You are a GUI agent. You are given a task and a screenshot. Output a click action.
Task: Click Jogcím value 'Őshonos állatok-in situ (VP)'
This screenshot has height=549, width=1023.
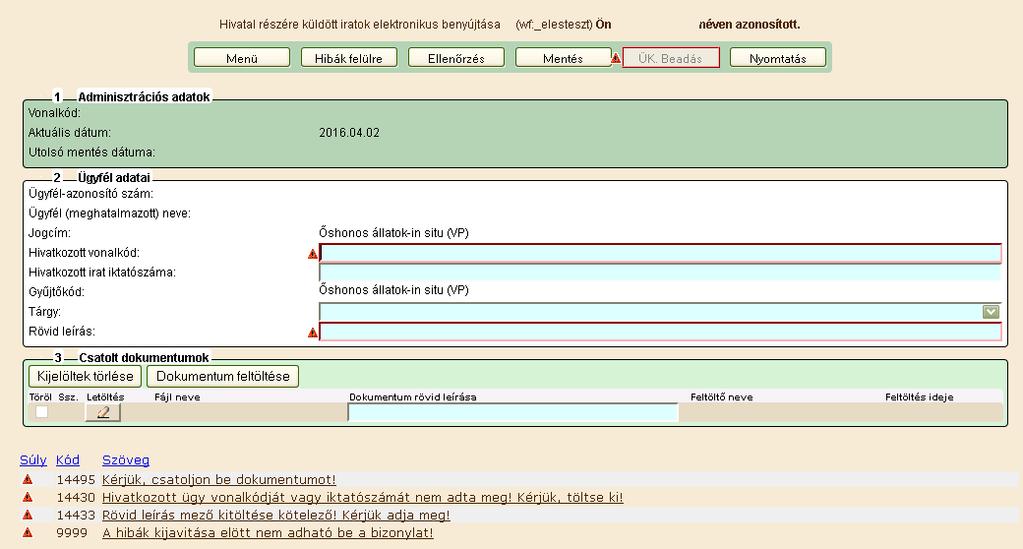tap(394, 233)
